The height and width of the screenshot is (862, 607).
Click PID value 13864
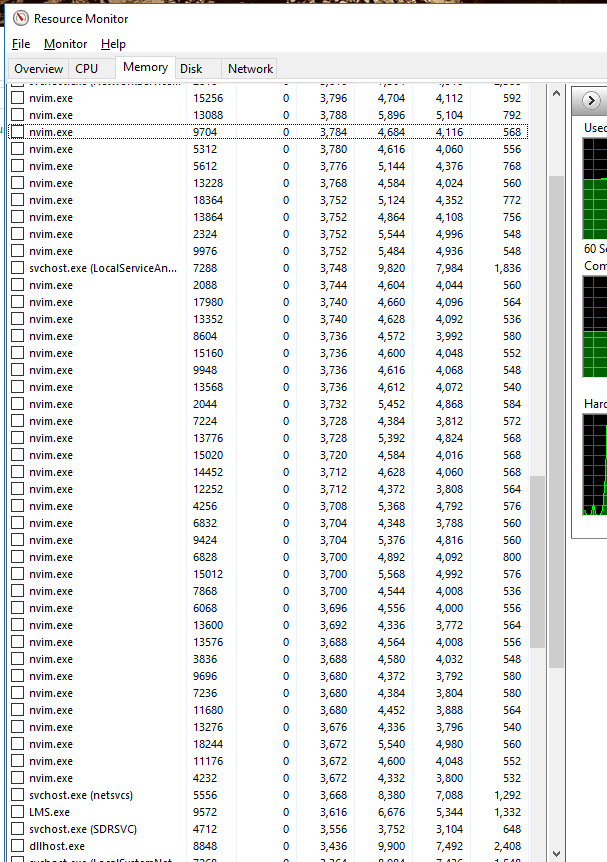(x=208, y=217)
